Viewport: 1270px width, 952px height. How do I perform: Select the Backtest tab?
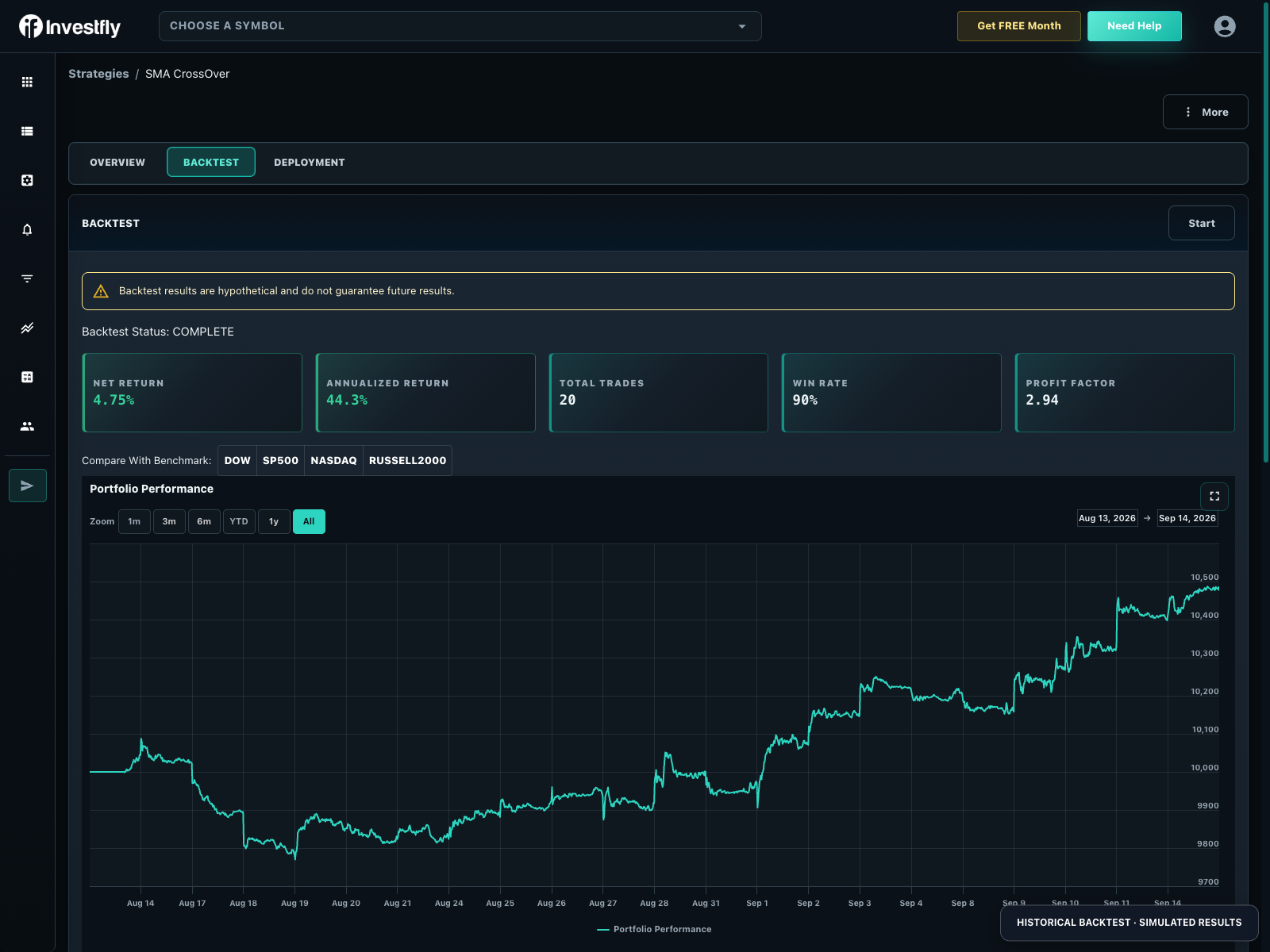point(211,162)
